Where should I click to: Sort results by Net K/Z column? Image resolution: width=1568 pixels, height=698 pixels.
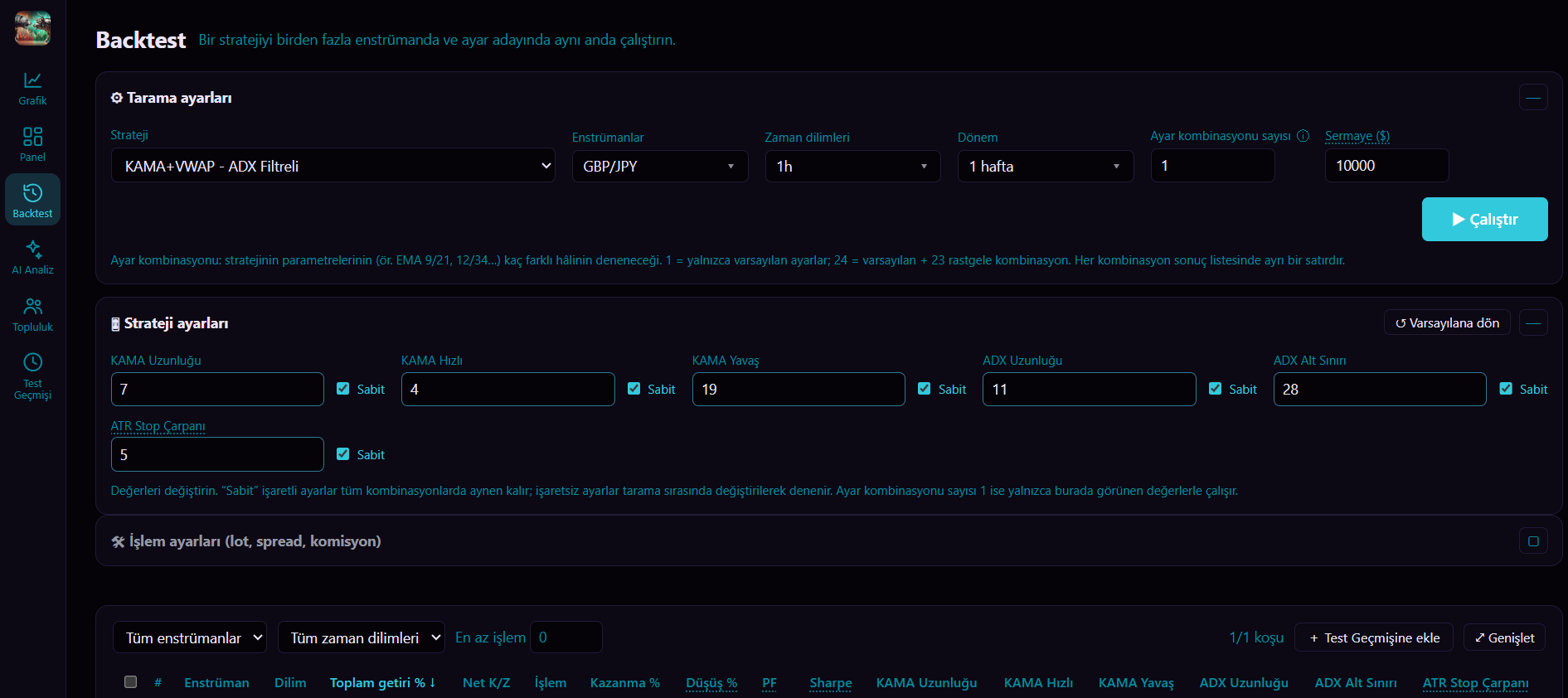pos(487,683)
